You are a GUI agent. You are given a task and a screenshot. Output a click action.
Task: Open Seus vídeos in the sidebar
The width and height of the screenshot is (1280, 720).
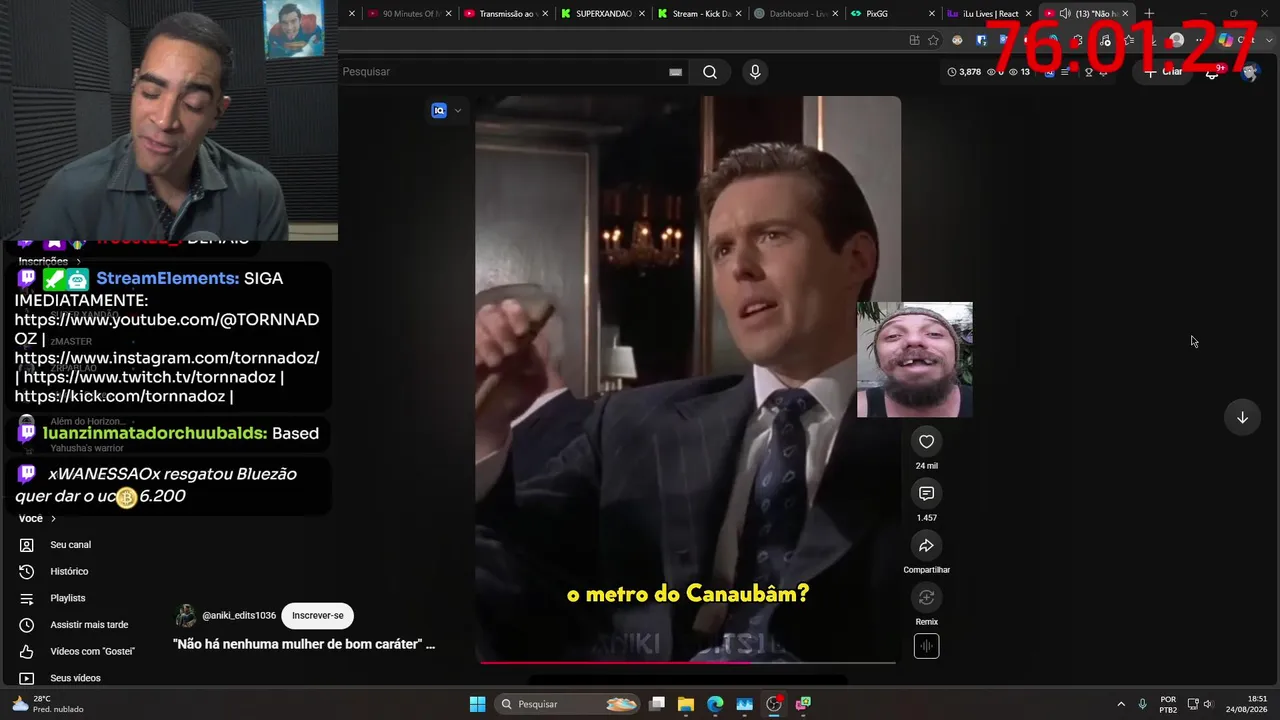(x=75, y=678)
